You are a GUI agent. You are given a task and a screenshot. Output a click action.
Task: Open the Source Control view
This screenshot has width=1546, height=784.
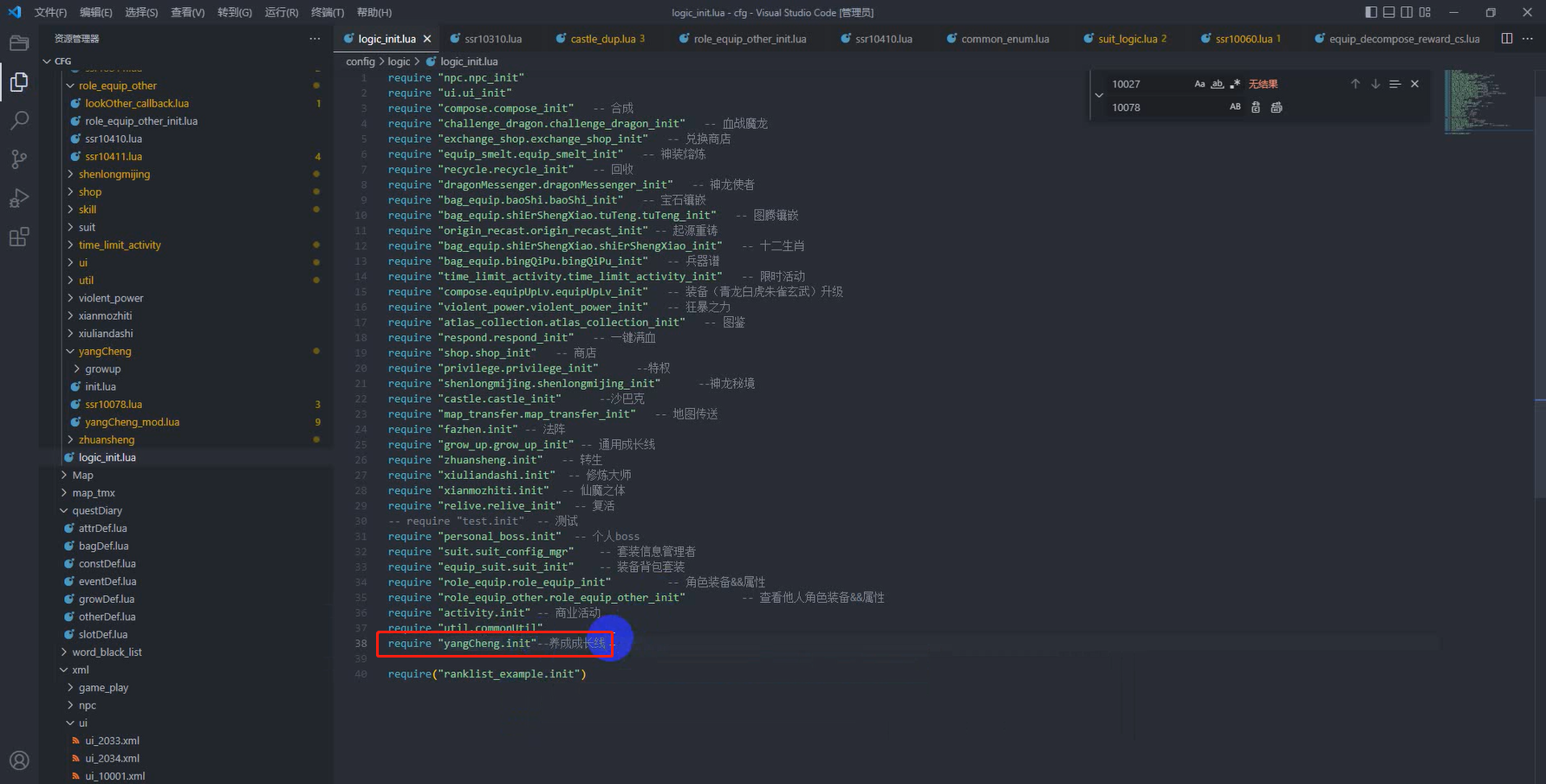point(19,159)
